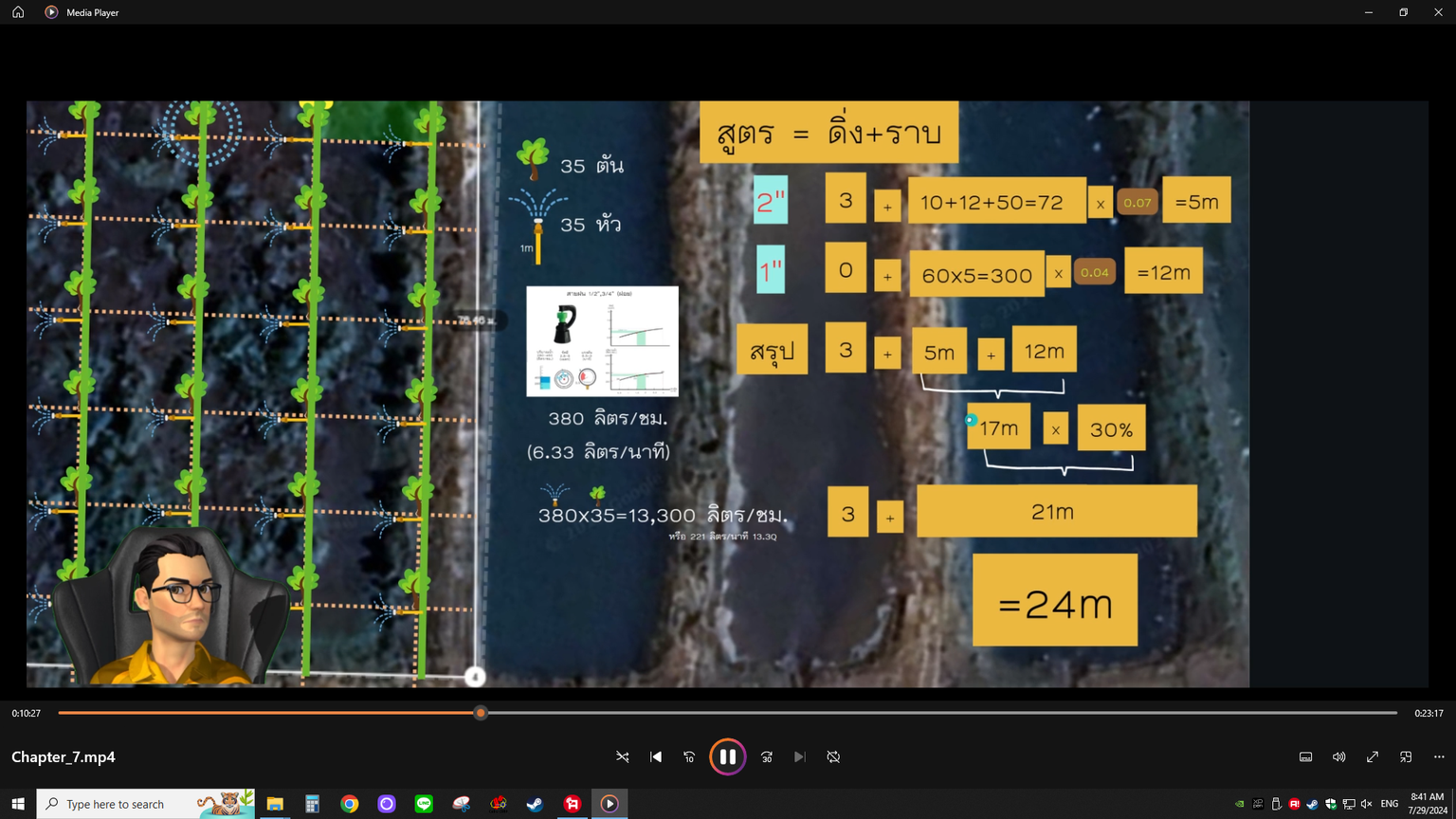Open the more options menu
1456x819 pixels.
pos(1439,756)
